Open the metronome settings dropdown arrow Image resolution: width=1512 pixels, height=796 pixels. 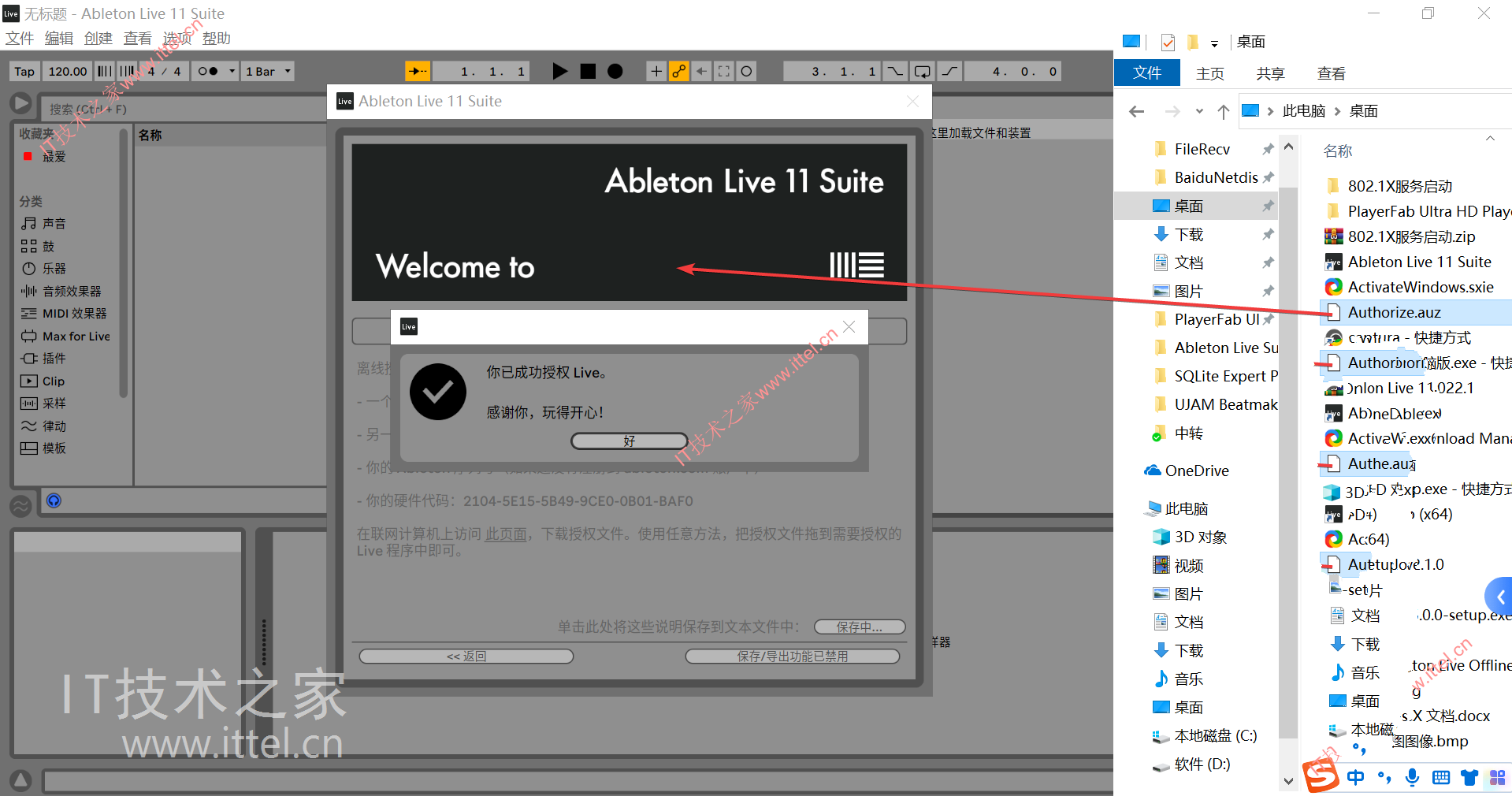[232, 71]
